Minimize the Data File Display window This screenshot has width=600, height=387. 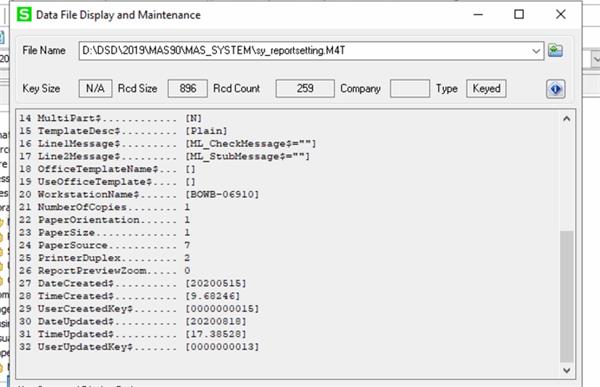[x=478, y=15]
